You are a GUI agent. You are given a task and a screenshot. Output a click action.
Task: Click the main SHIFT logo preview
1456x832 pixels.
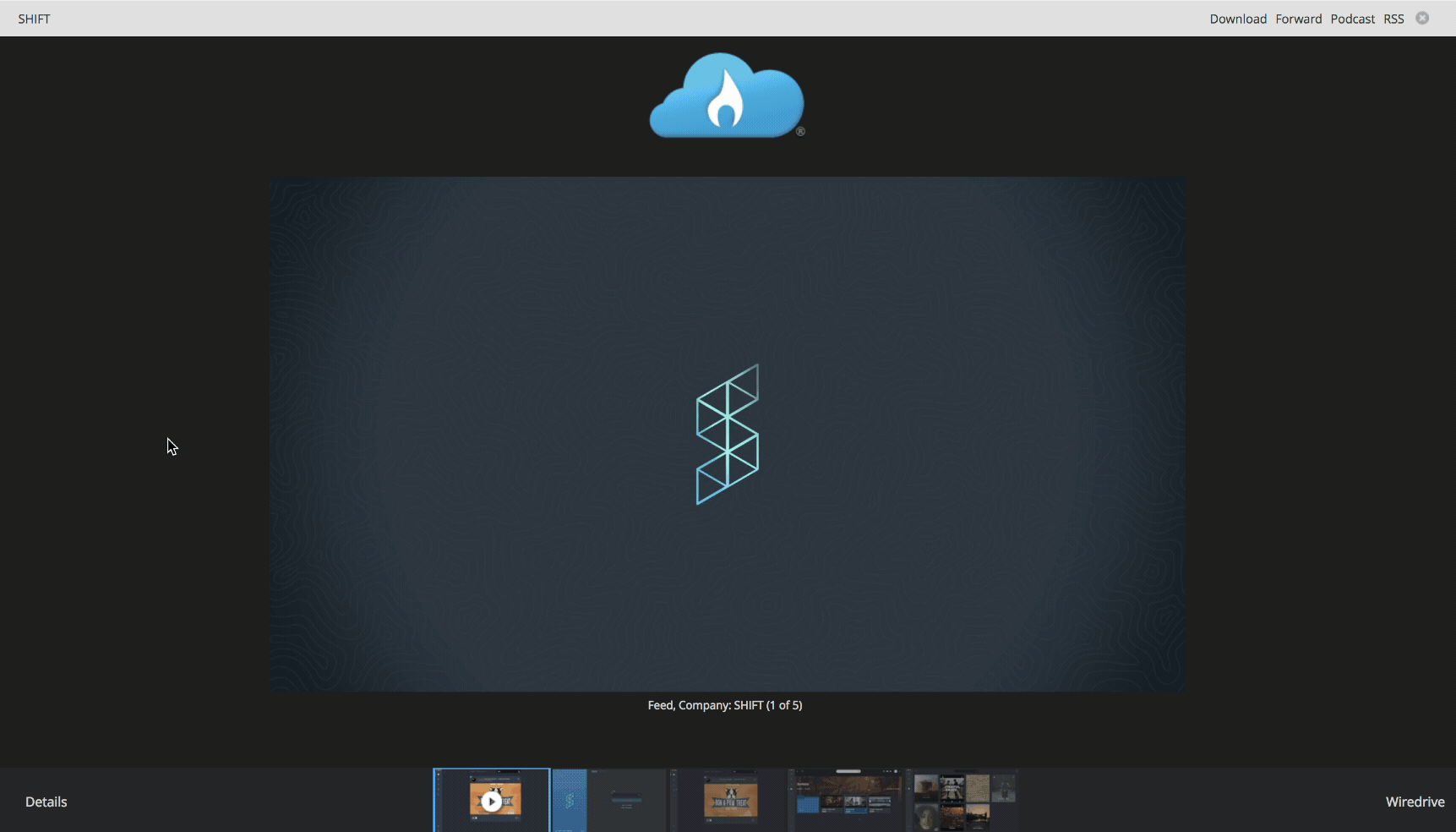point(728,434)
